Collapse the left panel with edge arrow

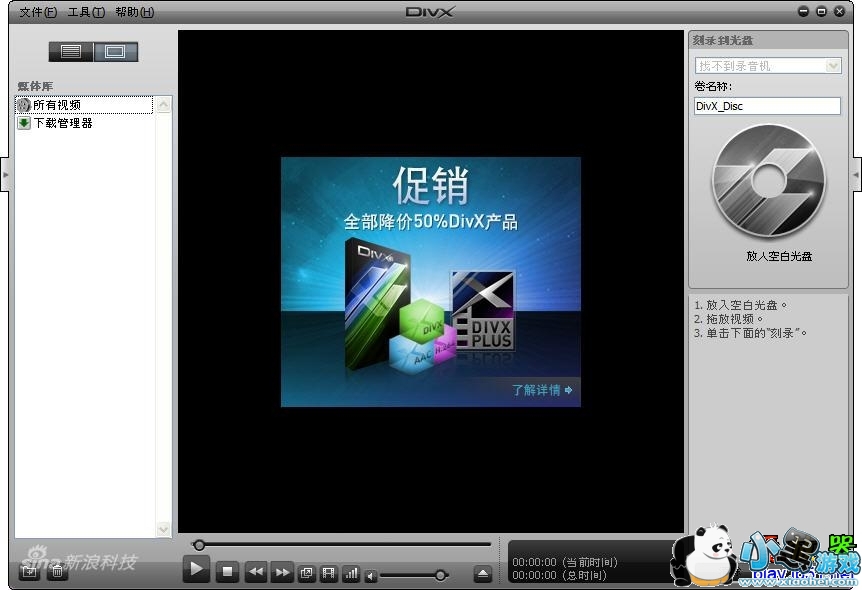(5, 173)
